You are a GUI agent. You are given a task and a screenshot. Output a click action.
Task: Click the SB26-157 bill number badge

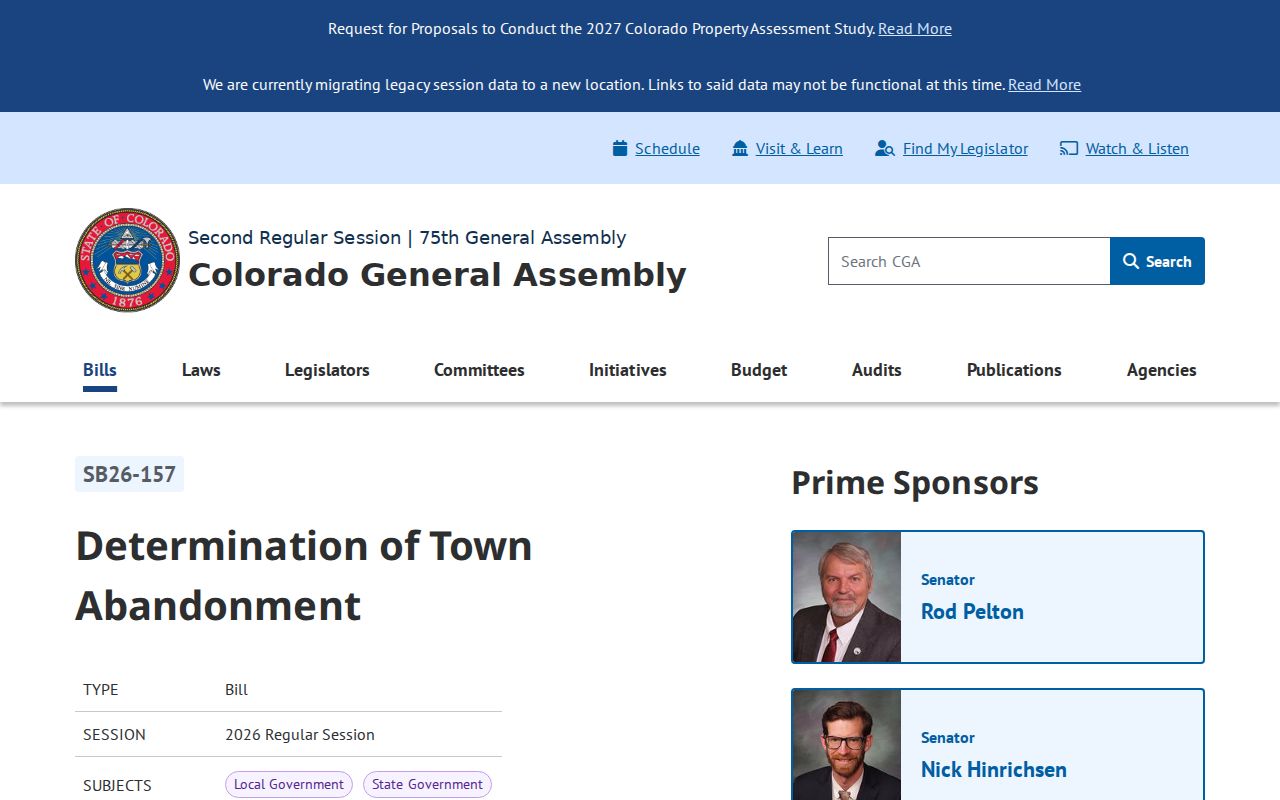pos(129,474)
